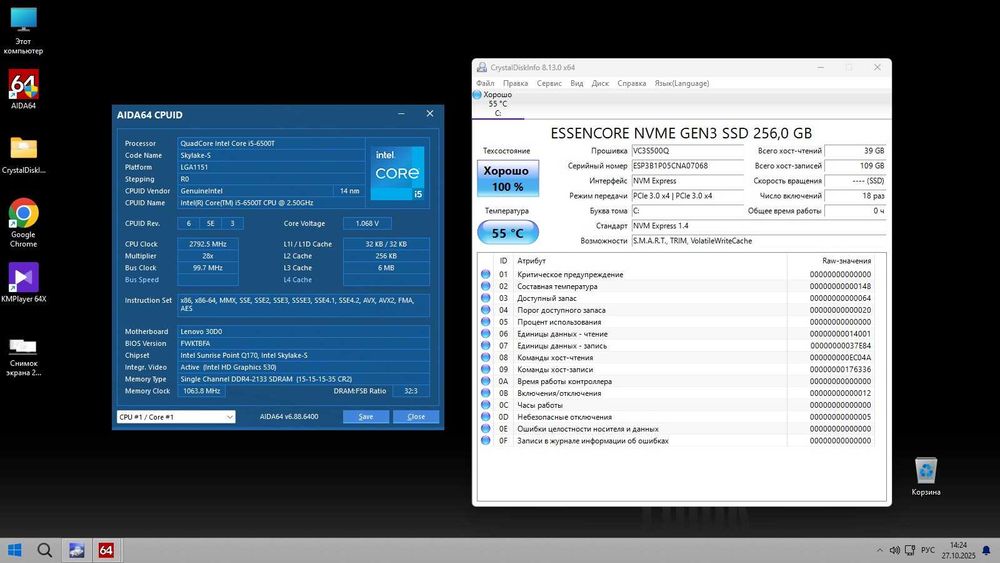The height and width of the screenshot is (563, 1000).
Task: Open the Корзина recycle bin icon
Action: tap(925, 476)
